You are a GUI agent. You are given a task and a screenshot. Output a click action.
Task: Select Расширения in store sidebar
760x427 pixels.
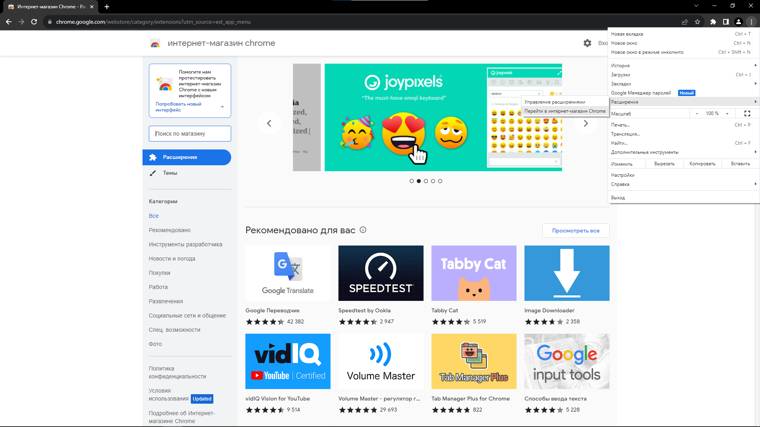187,157
